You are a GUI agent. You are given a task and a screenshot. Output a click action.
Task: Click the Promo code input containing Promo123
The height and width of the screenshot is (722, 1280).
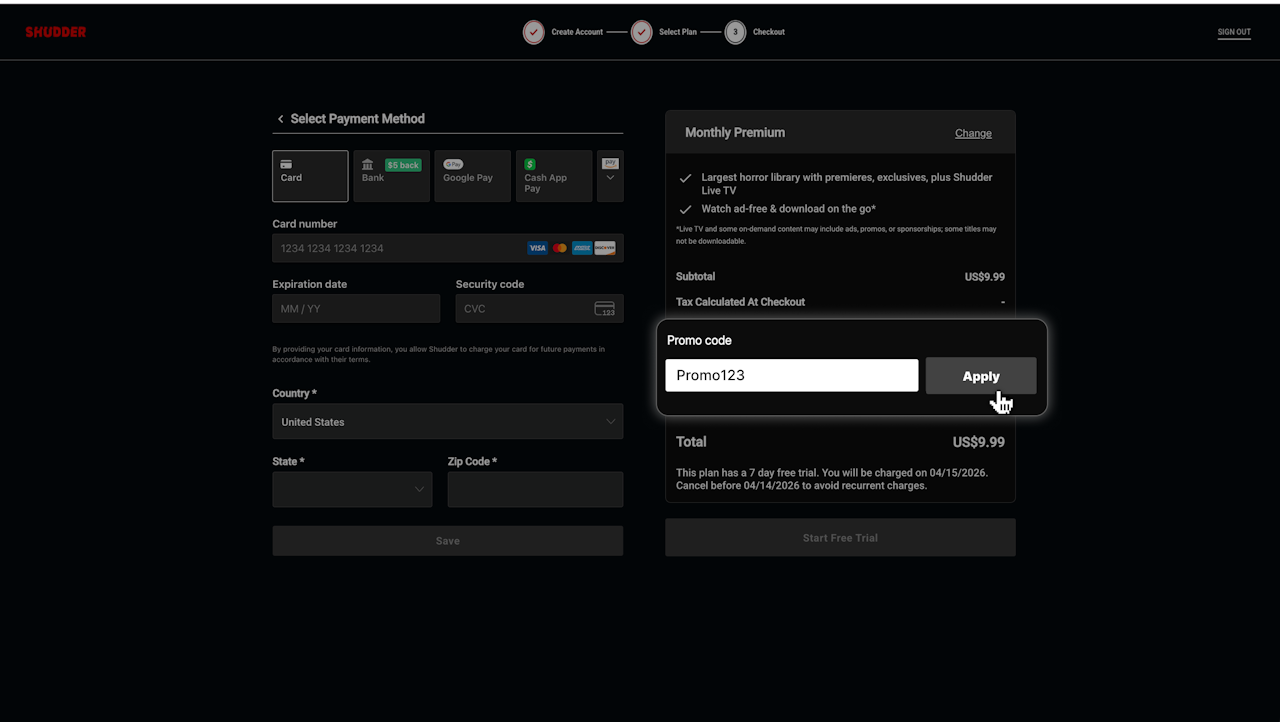coord(792,375)
